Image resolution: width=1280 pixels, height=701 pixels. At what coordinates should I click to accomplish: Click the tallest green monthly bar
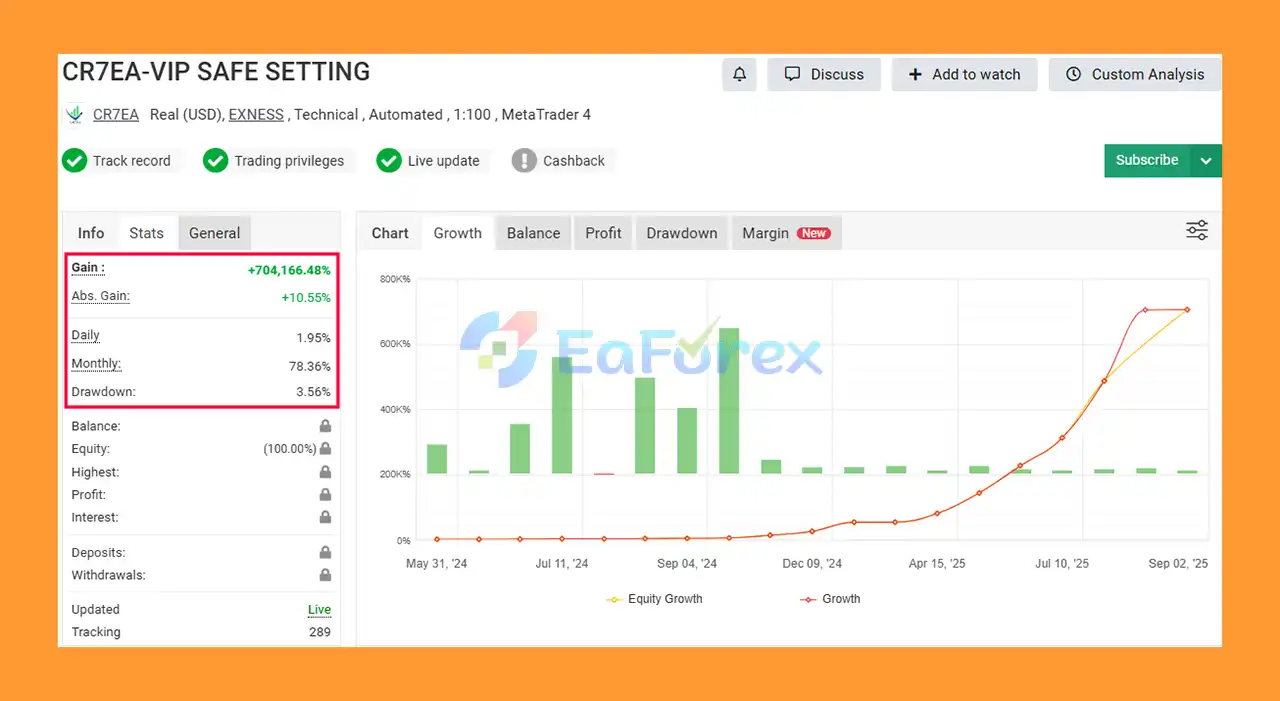pyautogui.click(x=729, y=400)
